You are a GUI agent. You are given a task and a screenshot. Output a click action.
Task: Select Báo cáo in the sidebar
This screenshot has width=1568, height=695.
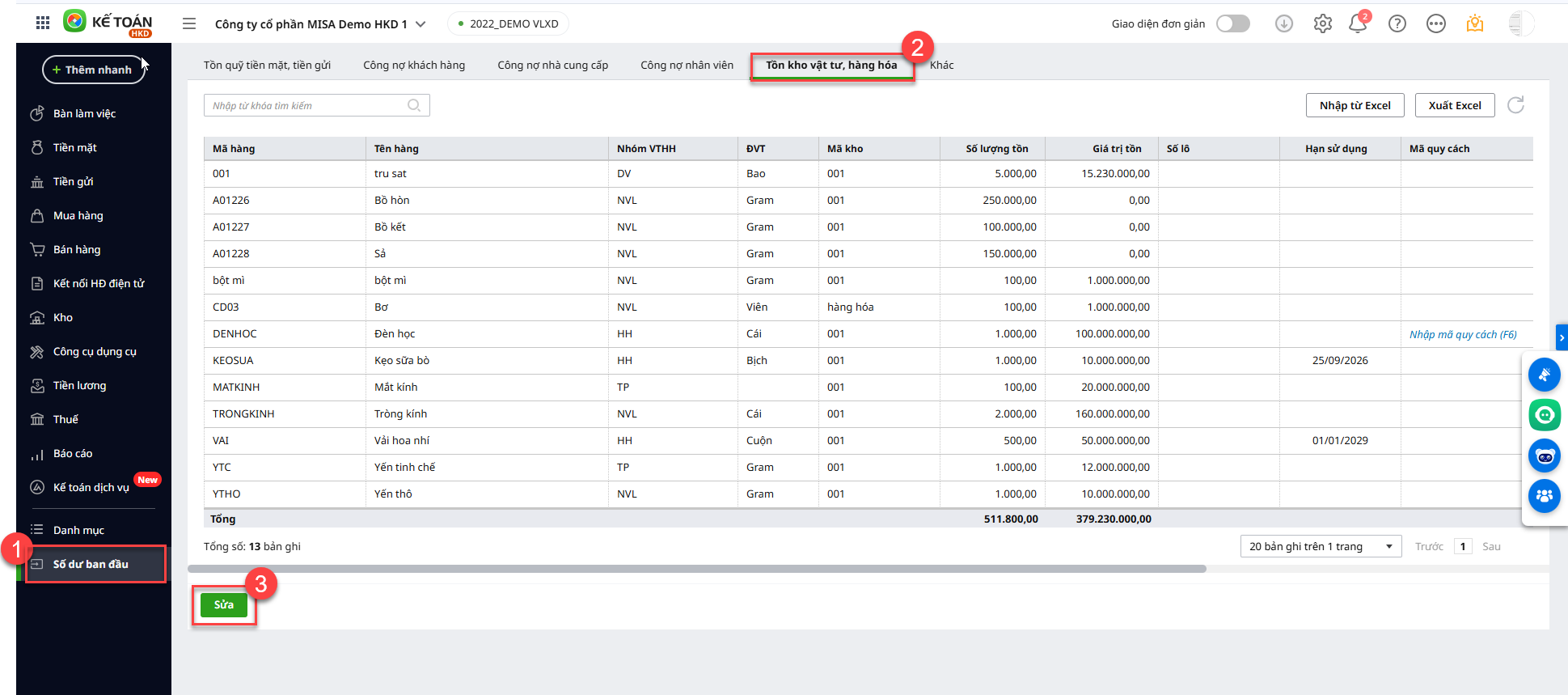coord(73,454)
